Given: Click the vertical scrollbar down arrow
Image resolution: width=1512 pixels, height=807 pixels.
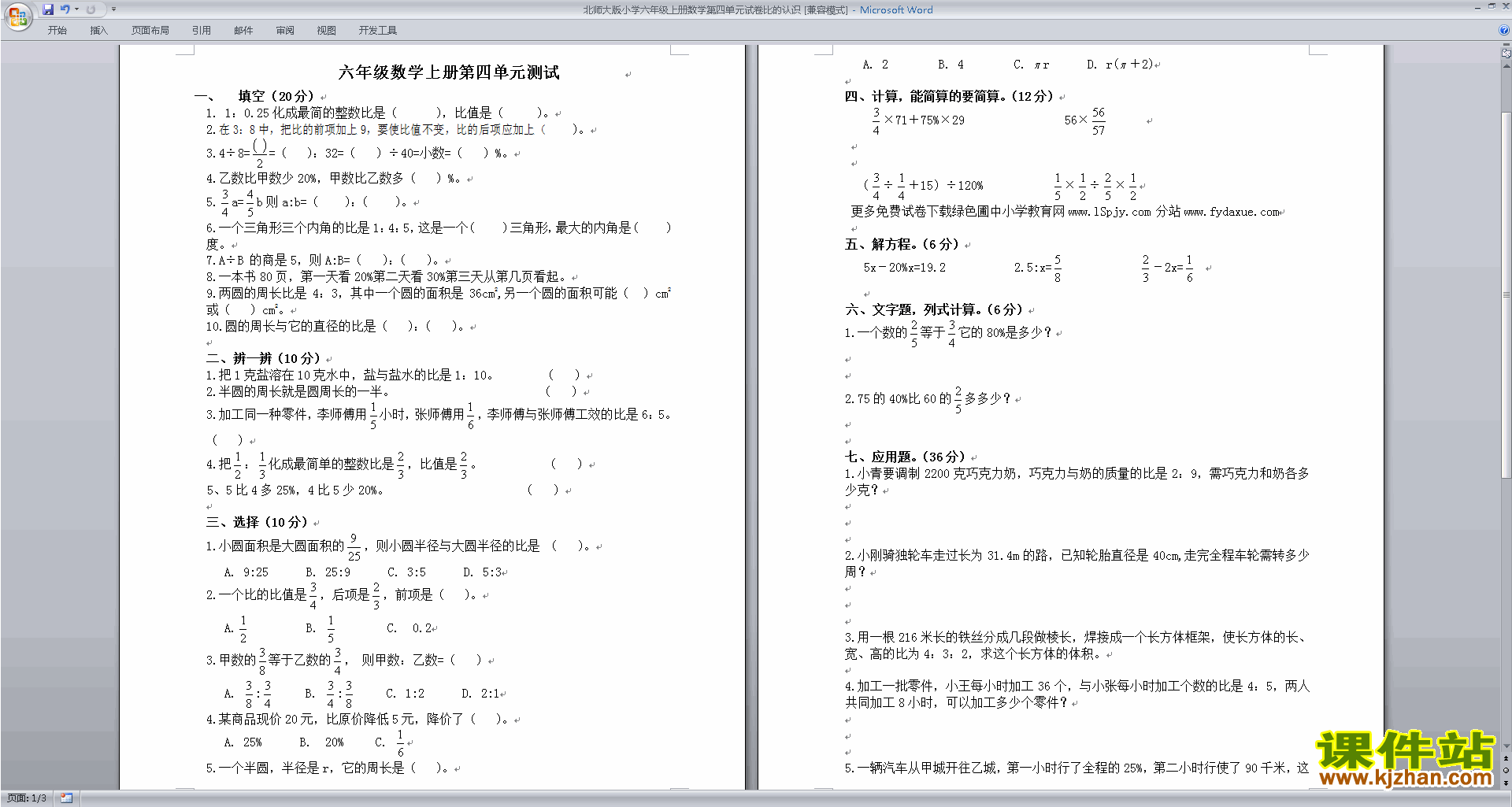Looking at the screenshot, I should click(1506, 746).
